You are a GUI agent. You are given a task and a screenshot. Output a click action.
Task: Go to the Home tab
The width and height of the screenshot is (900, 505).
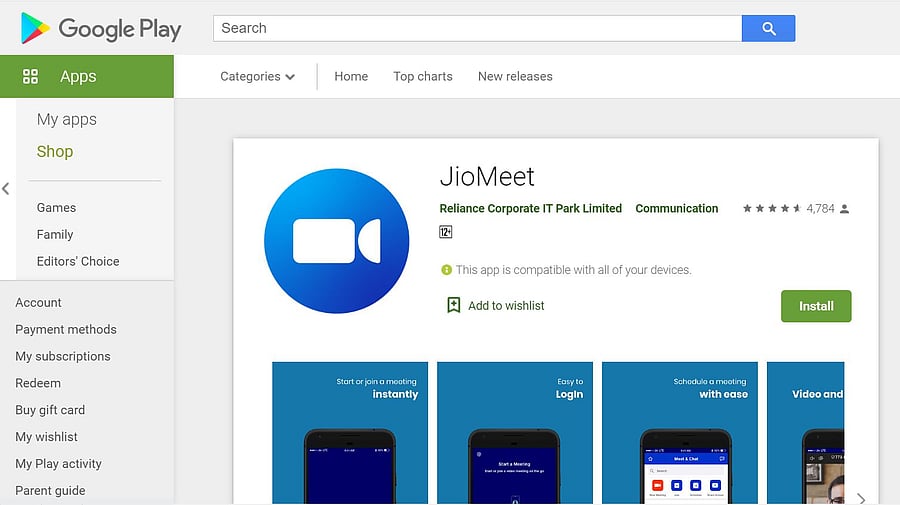351,77
